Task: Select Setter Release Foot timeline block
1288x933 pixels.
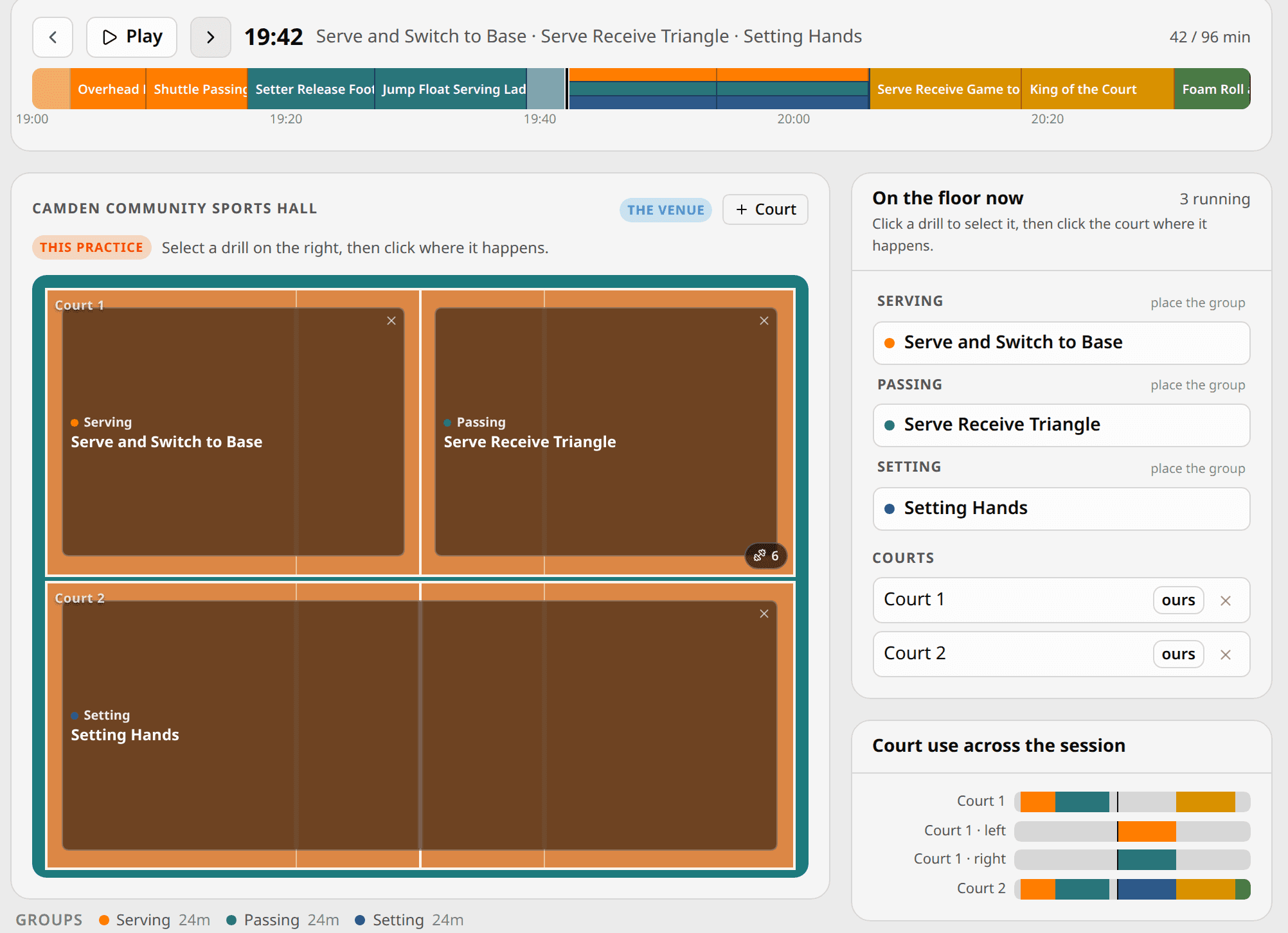Action: (311, 89)
